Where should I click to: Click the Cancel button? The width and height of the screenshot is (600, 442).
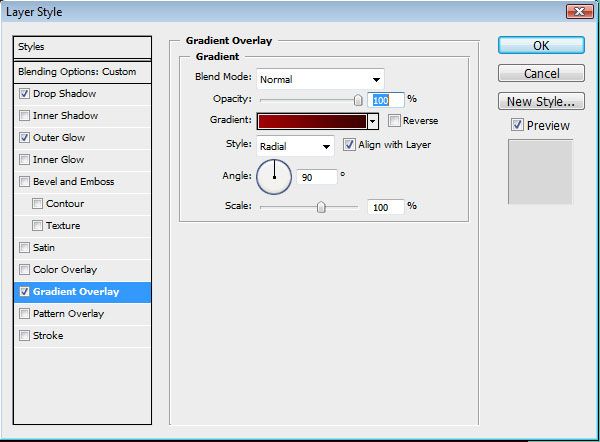click(x=541, y=73)
